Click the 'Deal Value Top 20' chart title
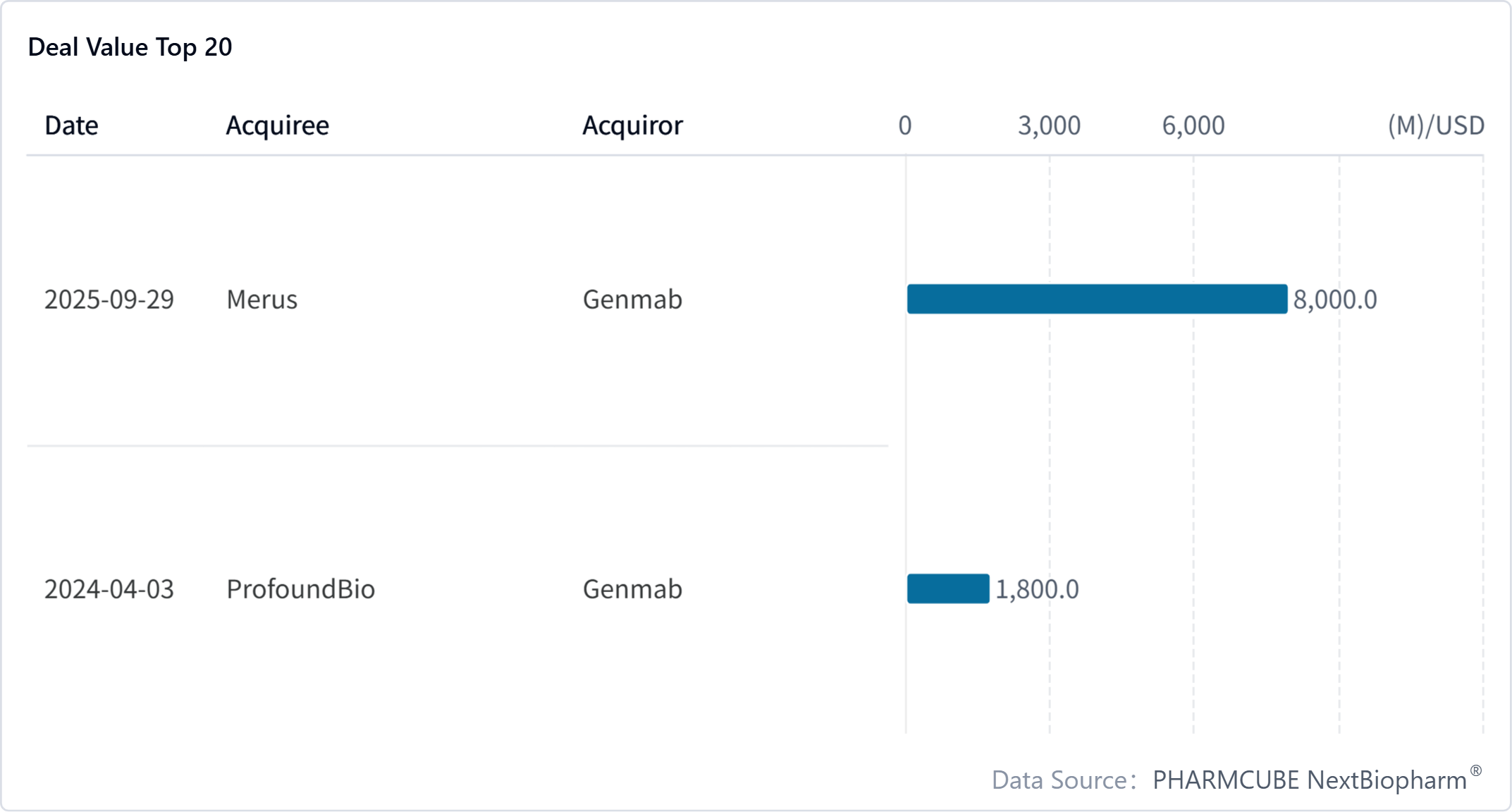 130,47
